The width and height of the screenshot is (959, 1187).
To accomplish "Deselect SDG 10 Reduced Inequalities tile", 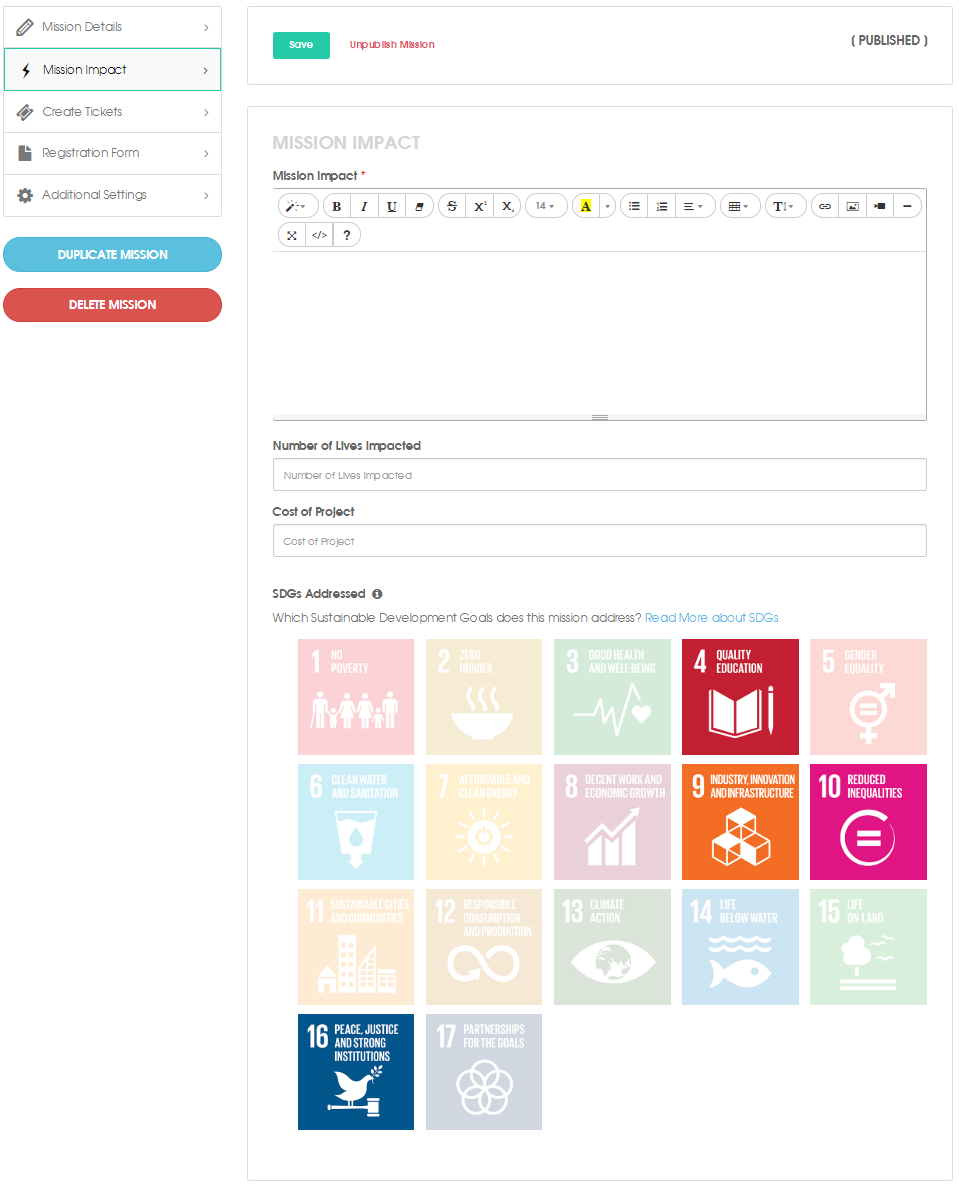I will click(x=868, y=822).
